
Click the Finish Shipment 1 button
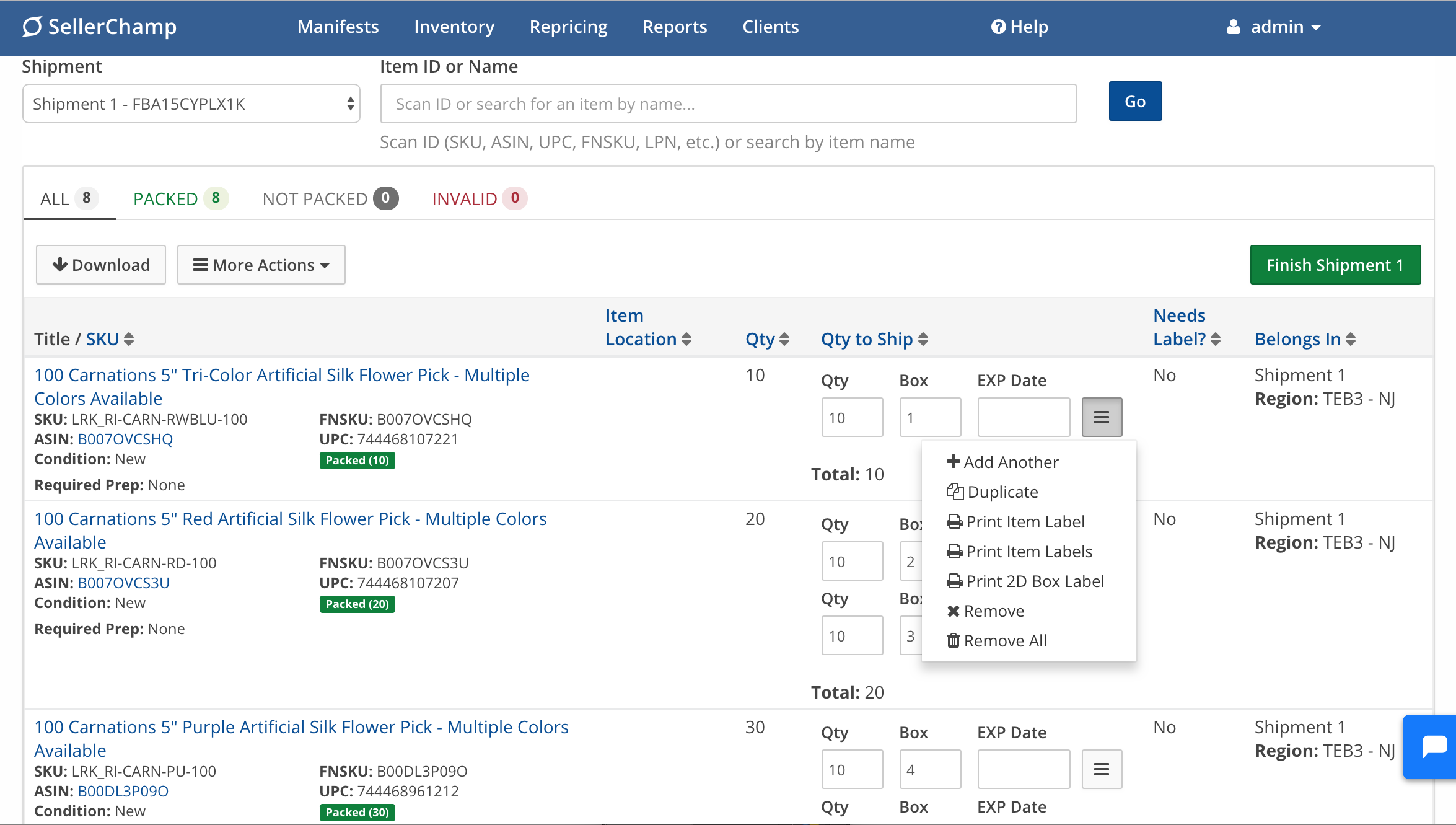coord(1335,265)
